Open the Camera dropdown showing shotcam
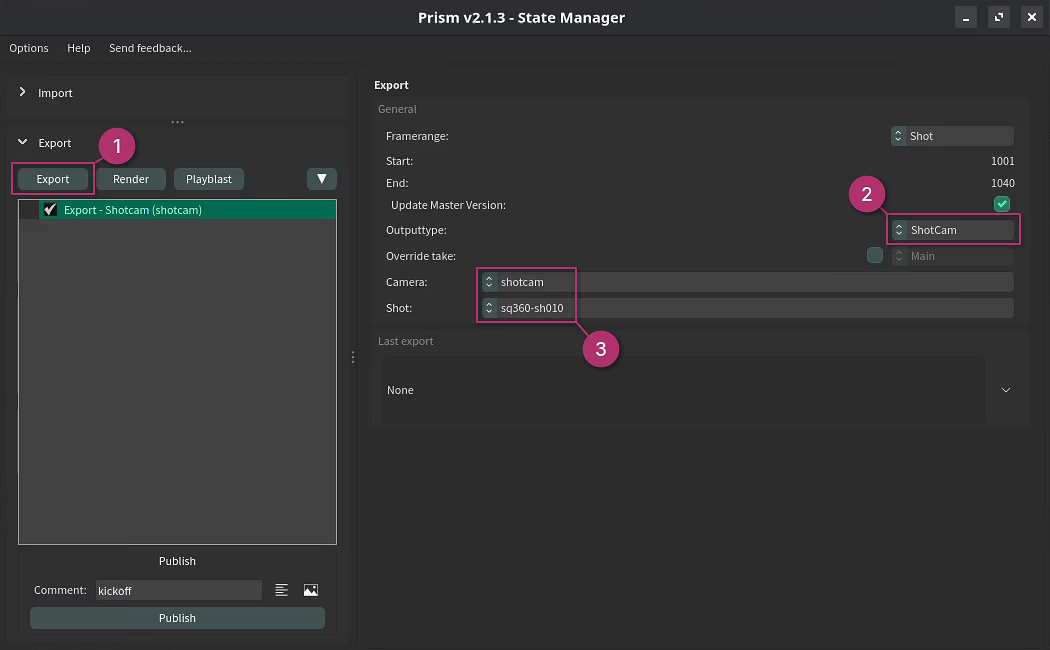Image resolution: width=1050 pixels, height=650 pixels. coord(747,282)
